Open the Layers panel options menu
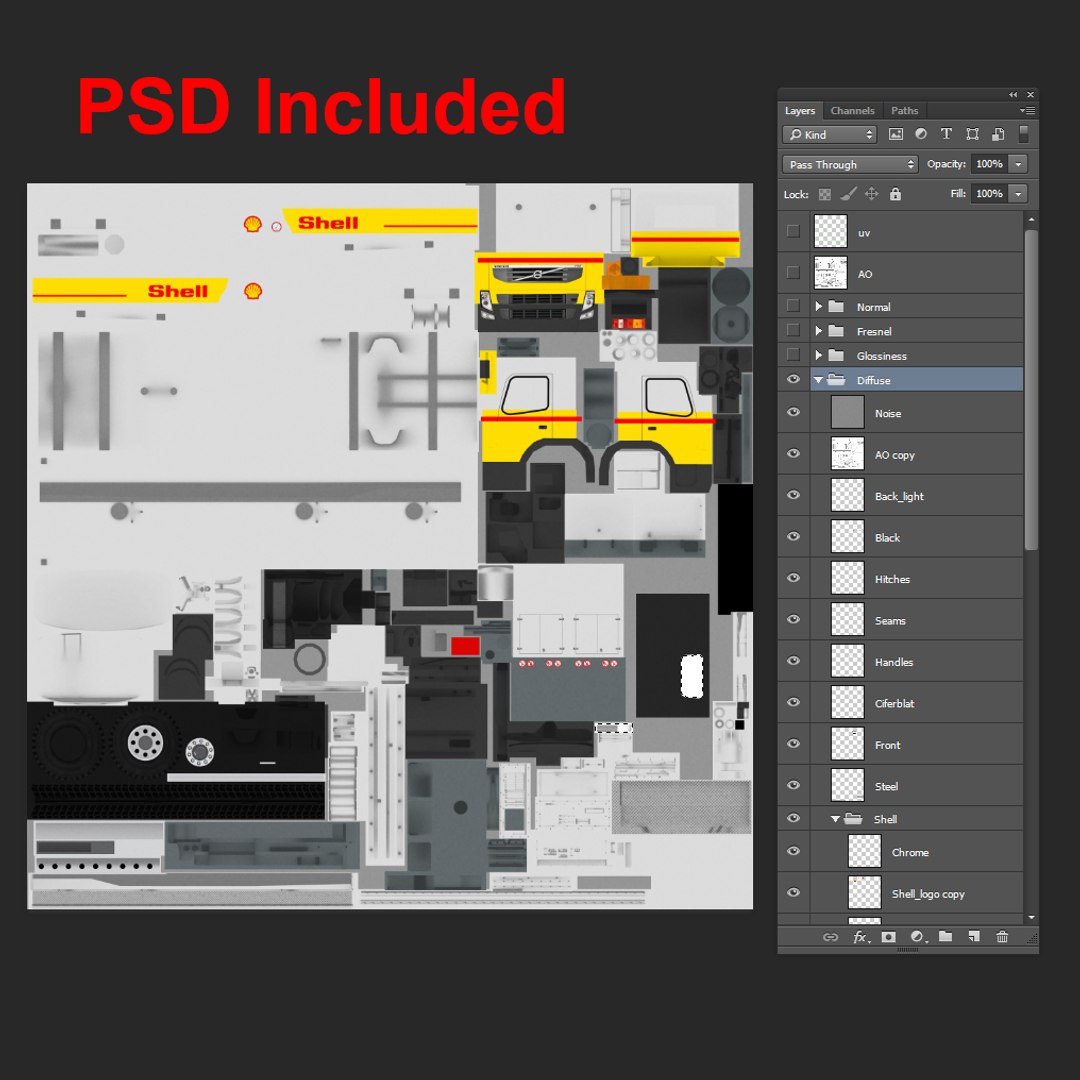Viewport: 1080px width, 1080px height. coord(1027,110)
